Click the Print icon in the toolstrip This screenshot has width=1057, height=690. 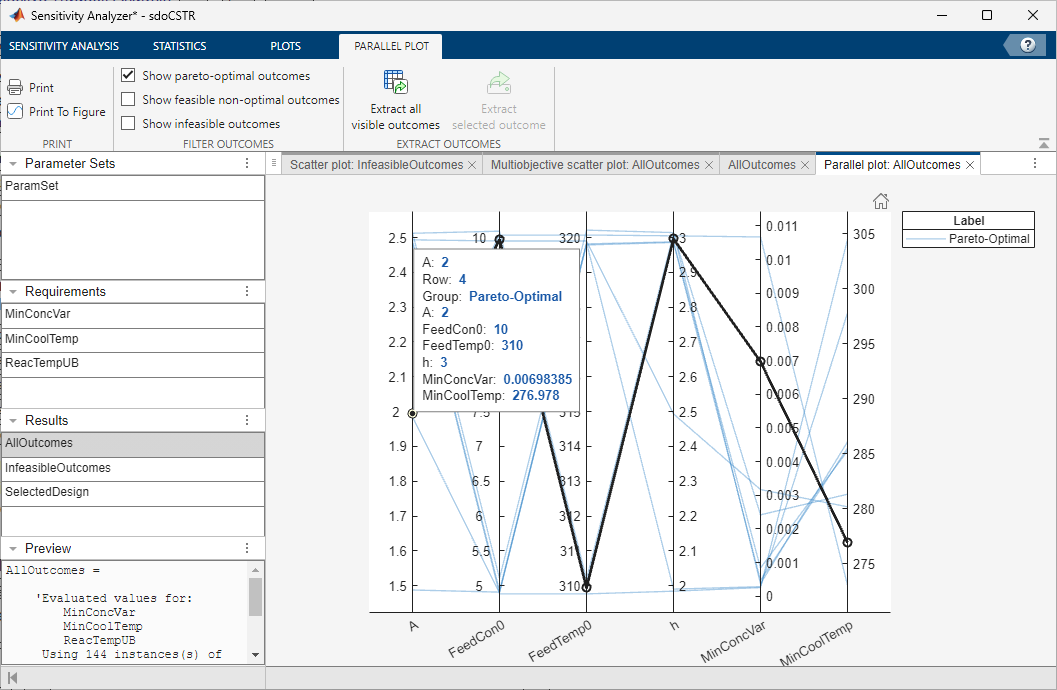point(15,88)
